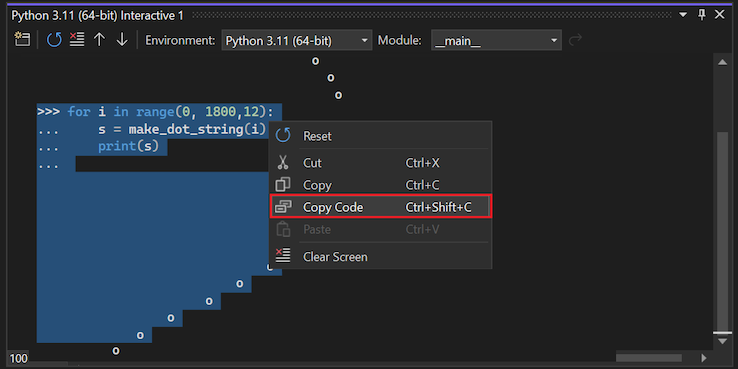Viewport: 738px width, 369px height.
Task: Click the previous history up arrow
Action: 99,40
